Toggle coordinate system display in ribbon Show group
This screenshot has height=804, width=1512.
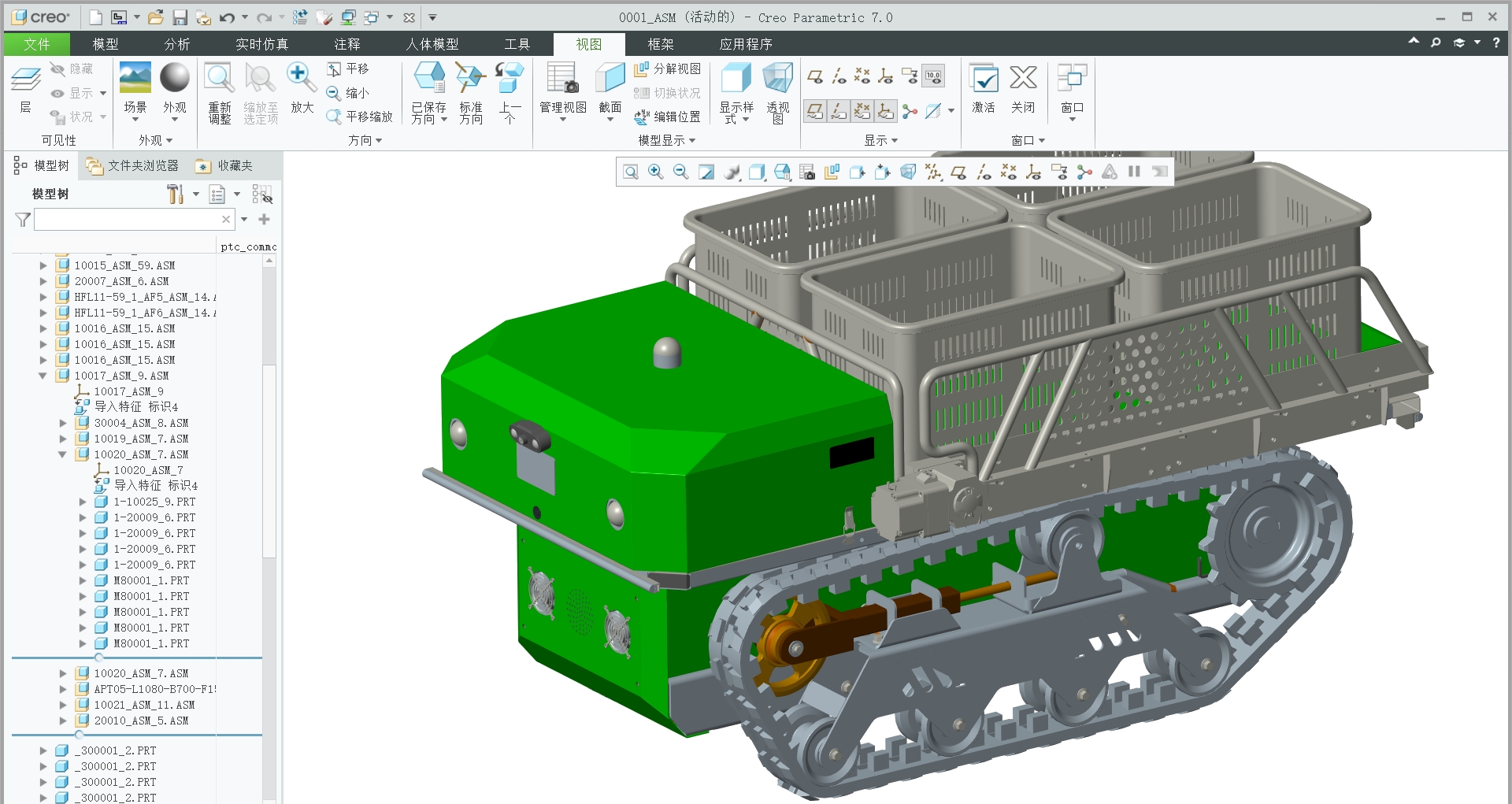(x=886, y=76)
